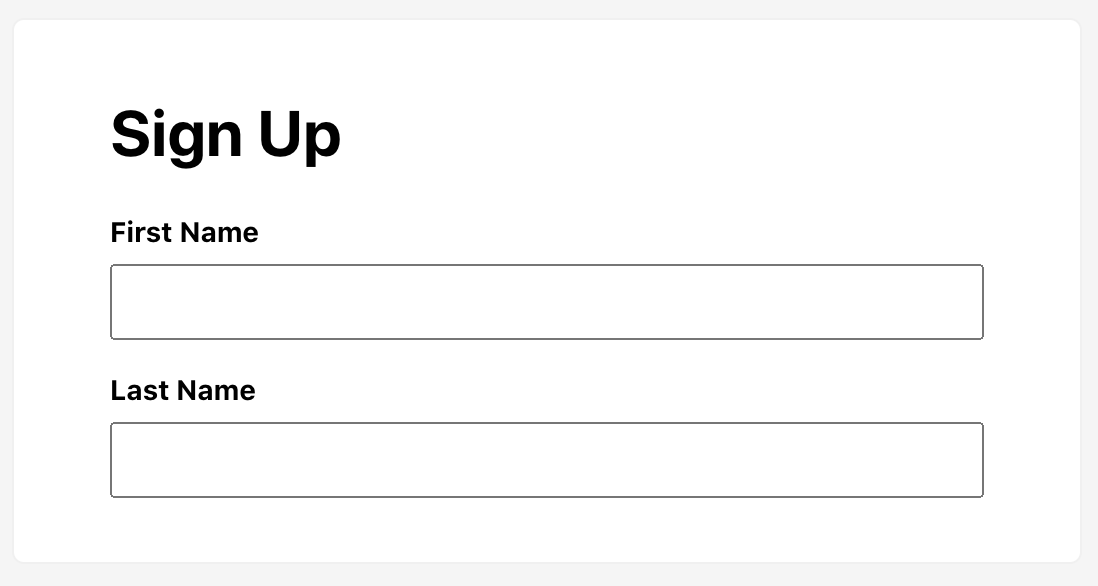The height and width of the screenshot is (586, 1098).
Task: Select the empty First Name box
Action: pos(546,302)
